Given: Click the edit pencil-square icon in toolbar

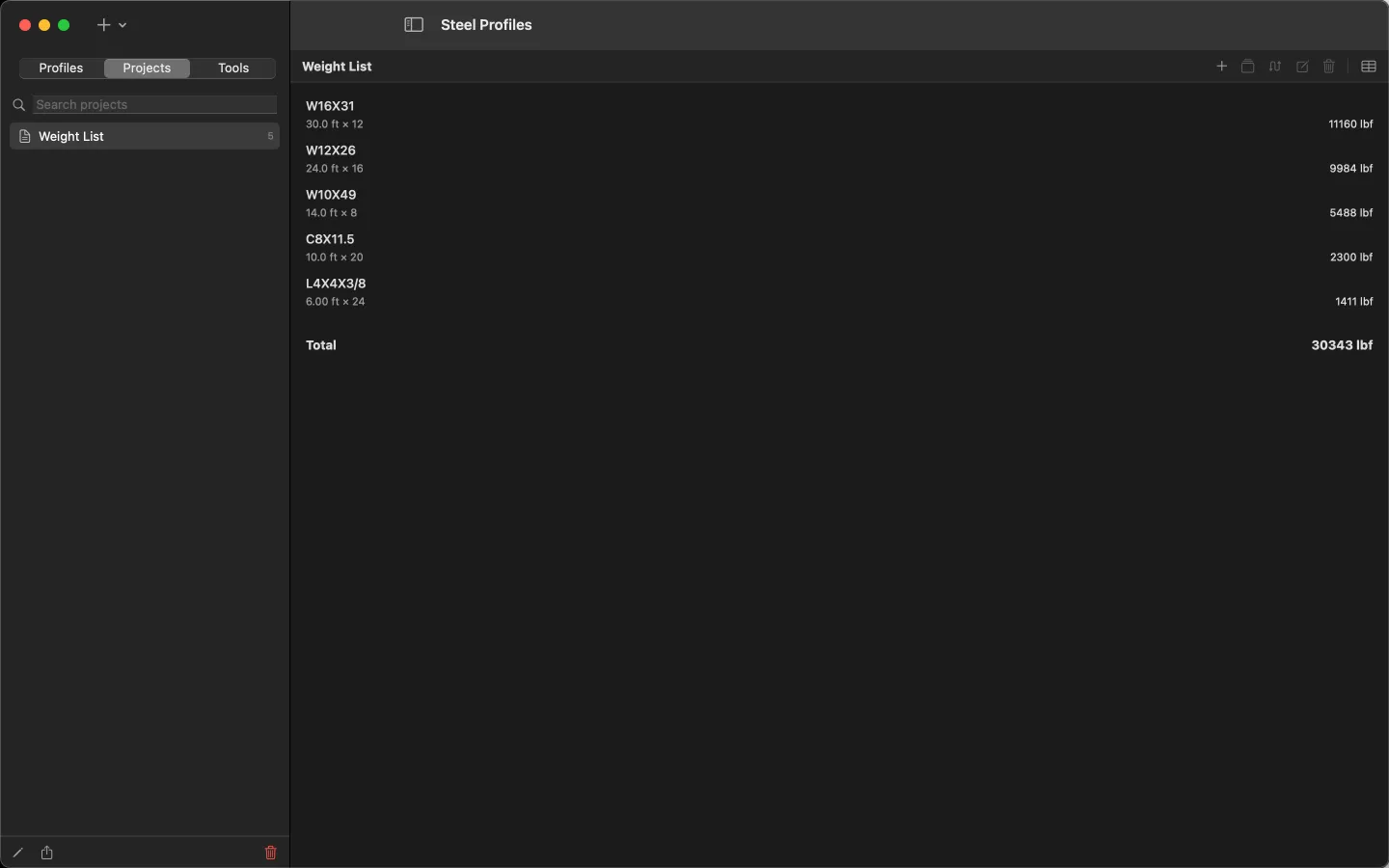Looking at the screenshot, I should (1302, 67).
